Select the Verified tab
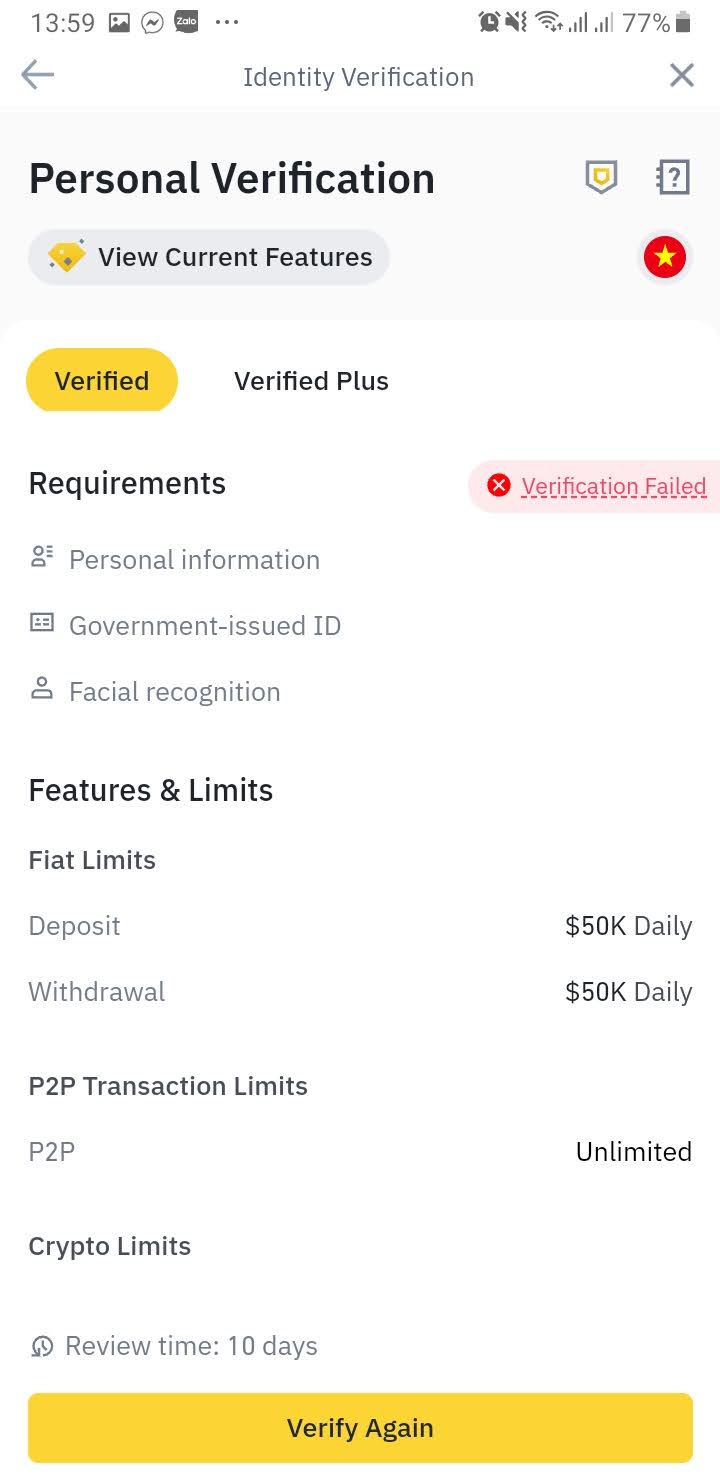This screenshot has height=1480, width=720. (x=102, y=381)
